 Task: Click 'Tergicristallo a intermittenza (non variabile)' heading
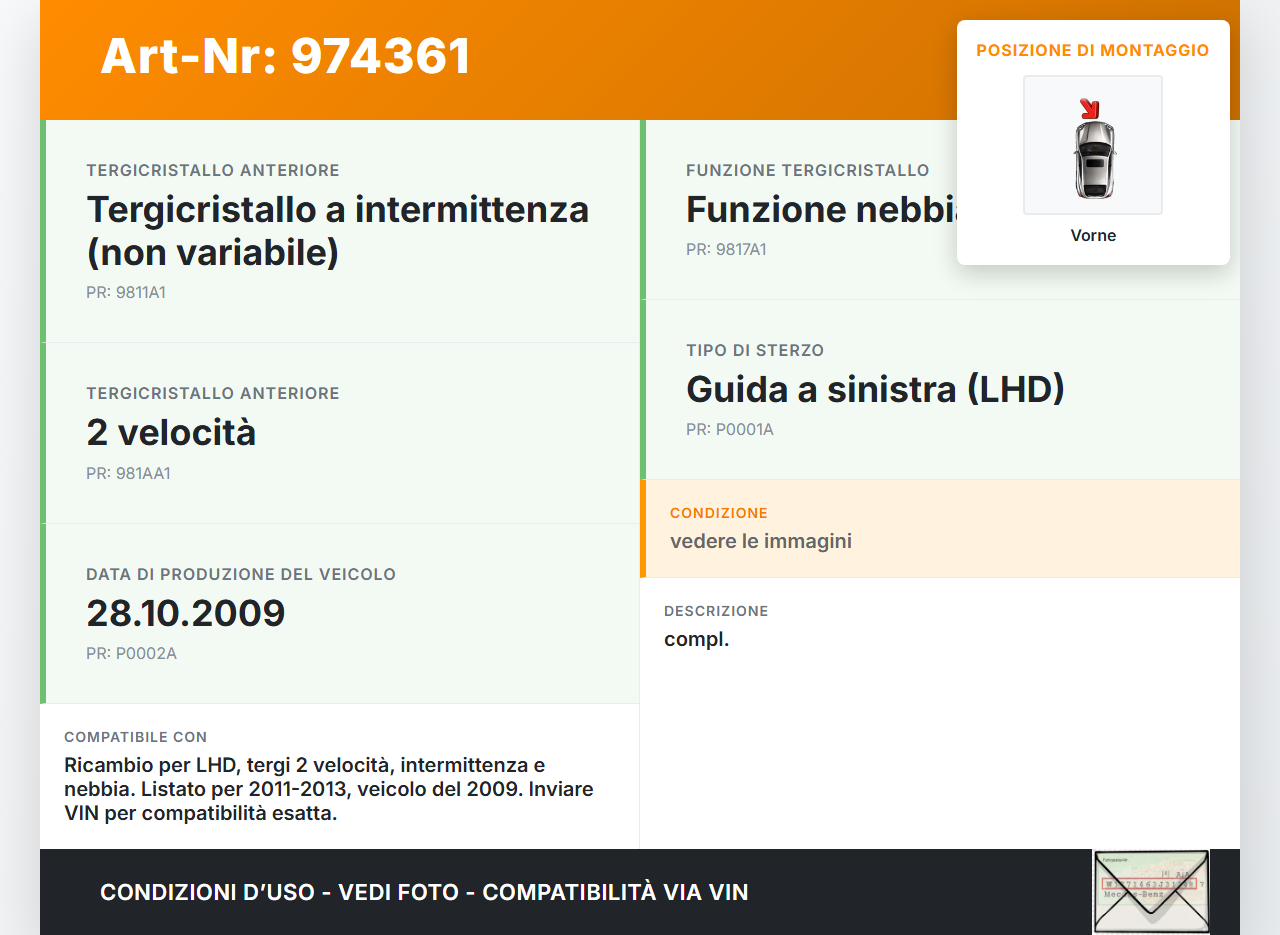[x=337, y=230]
